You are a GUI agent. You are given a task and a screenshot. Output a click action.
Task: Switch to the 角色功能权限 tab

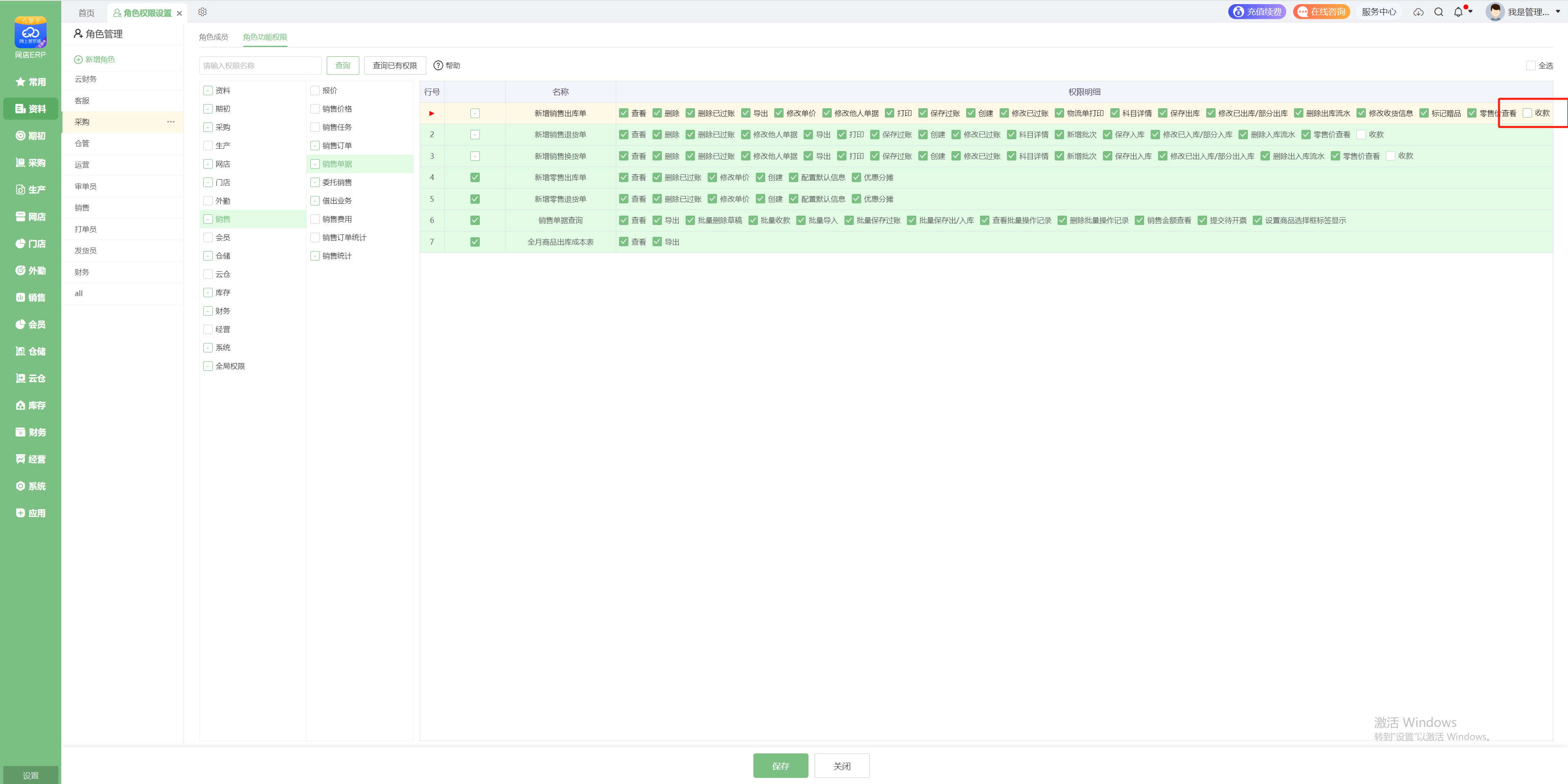pos(265,37)
